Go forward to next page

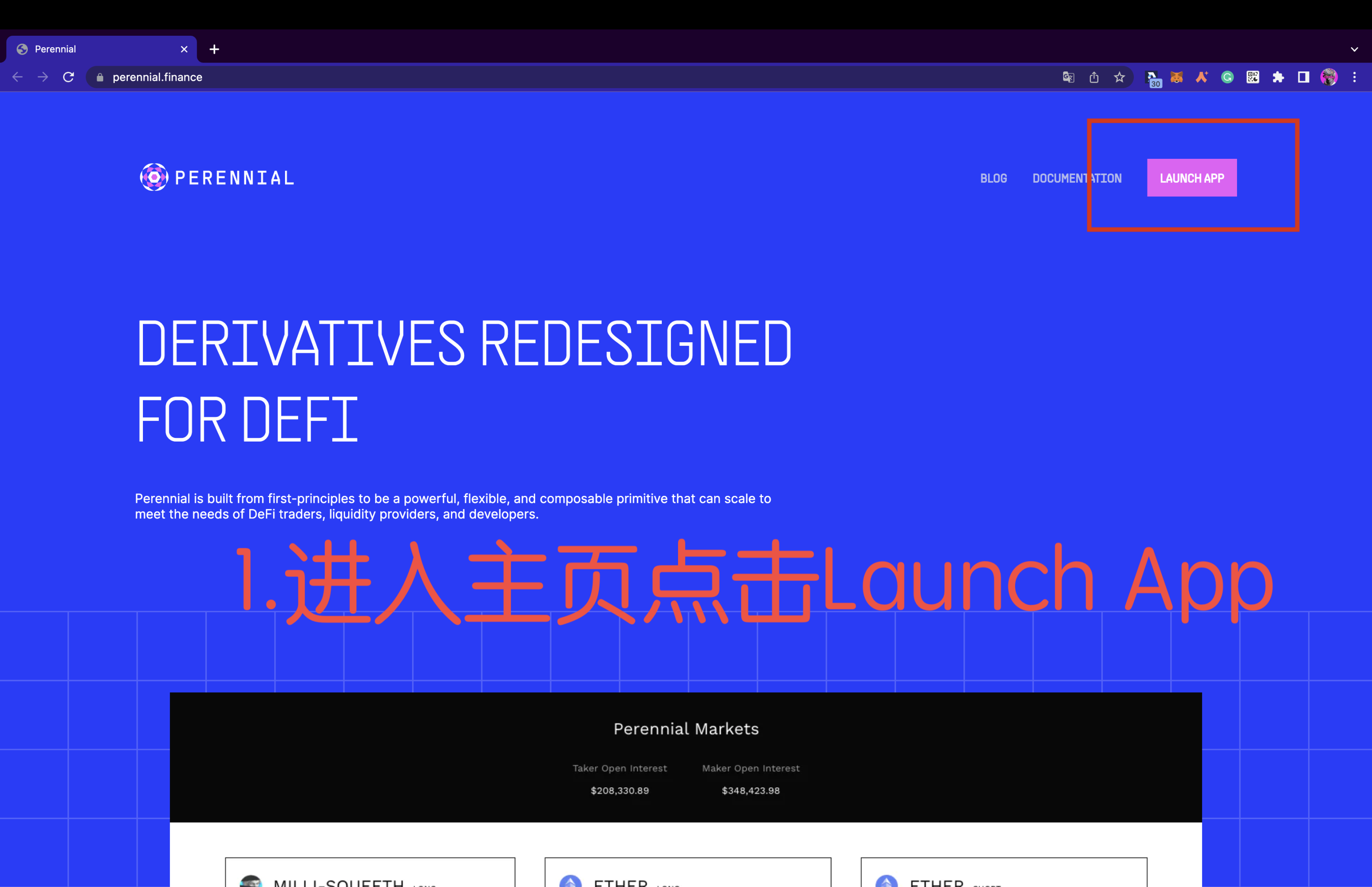[x=43, y=77]
